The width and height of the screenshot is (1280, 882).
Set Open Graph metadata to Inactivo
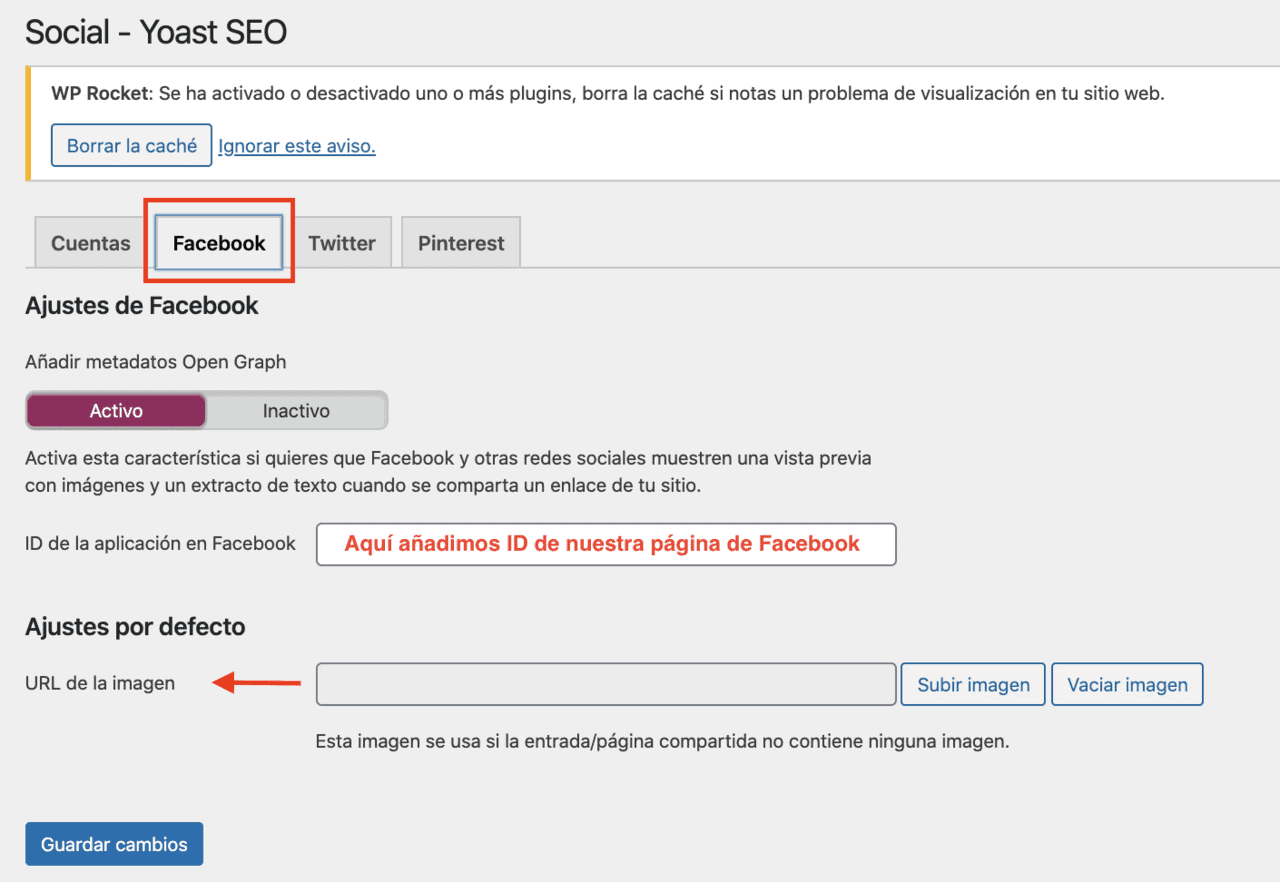296,411
